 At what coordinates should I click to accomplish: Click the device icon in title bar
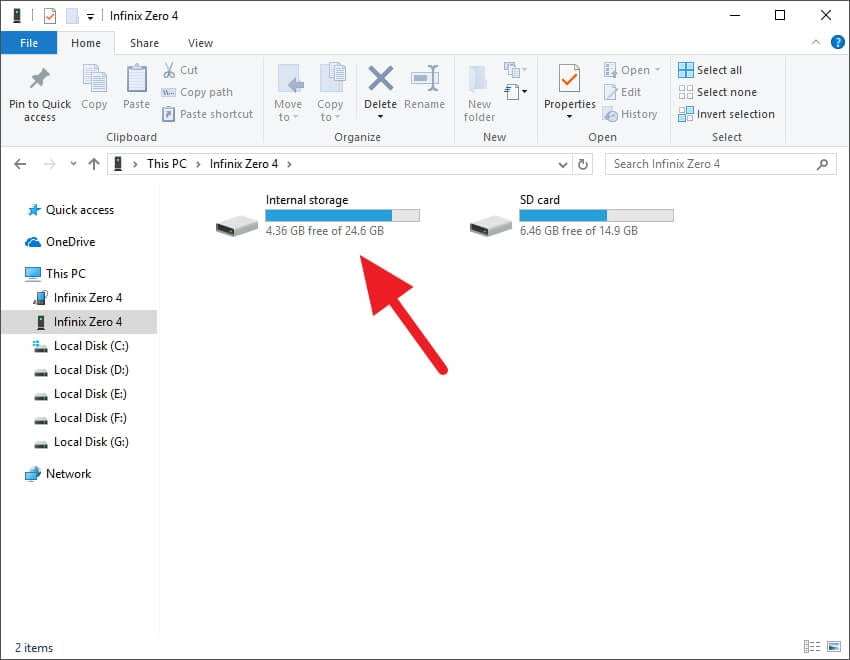point(17,16)
